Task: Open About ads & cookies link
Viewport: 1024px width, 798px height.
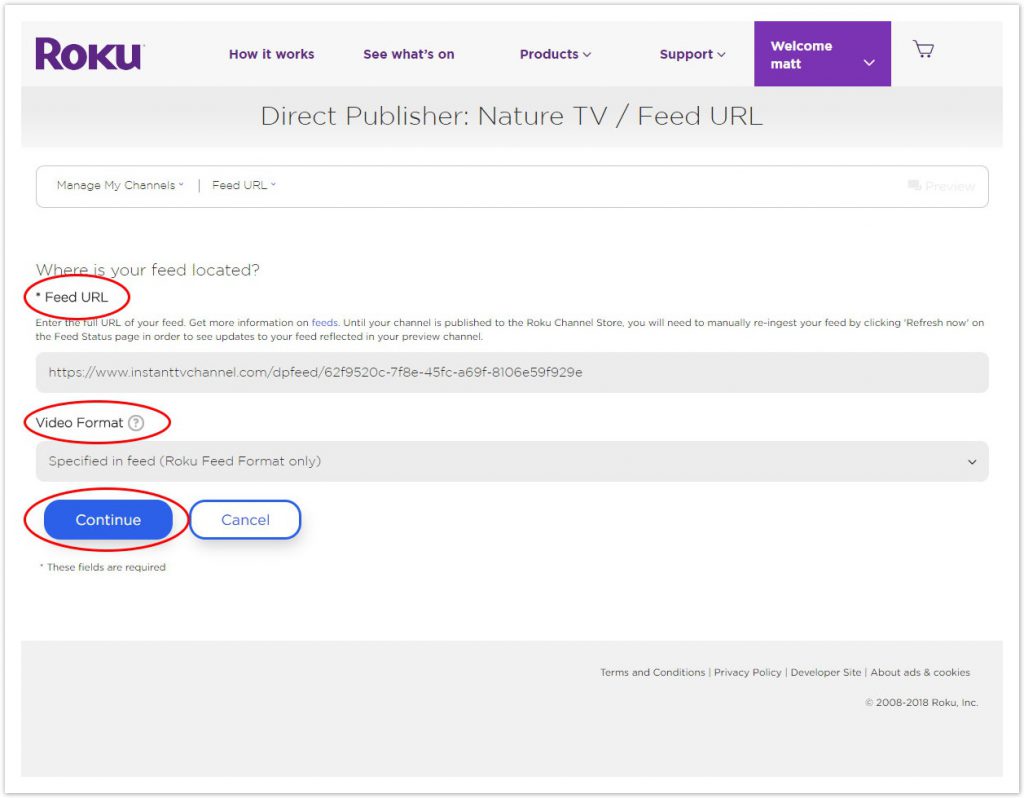Action: tap(920, 673)
